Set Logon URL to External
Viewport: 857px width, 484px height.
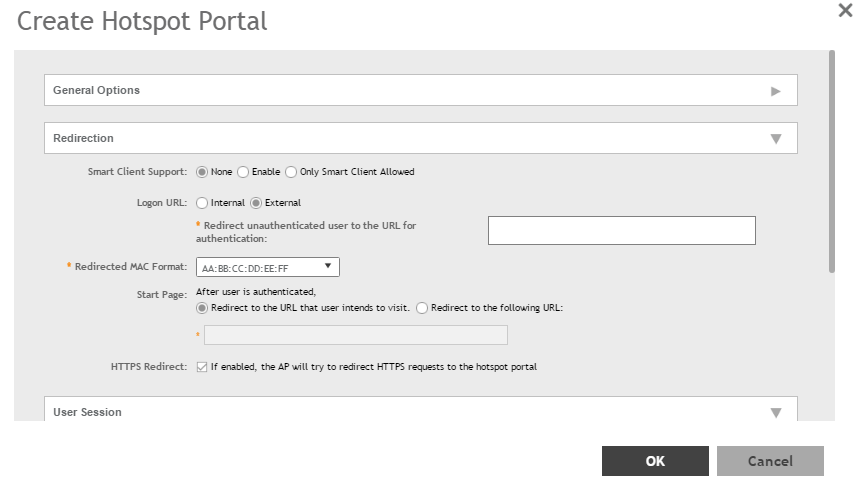[x=256, y=203]
